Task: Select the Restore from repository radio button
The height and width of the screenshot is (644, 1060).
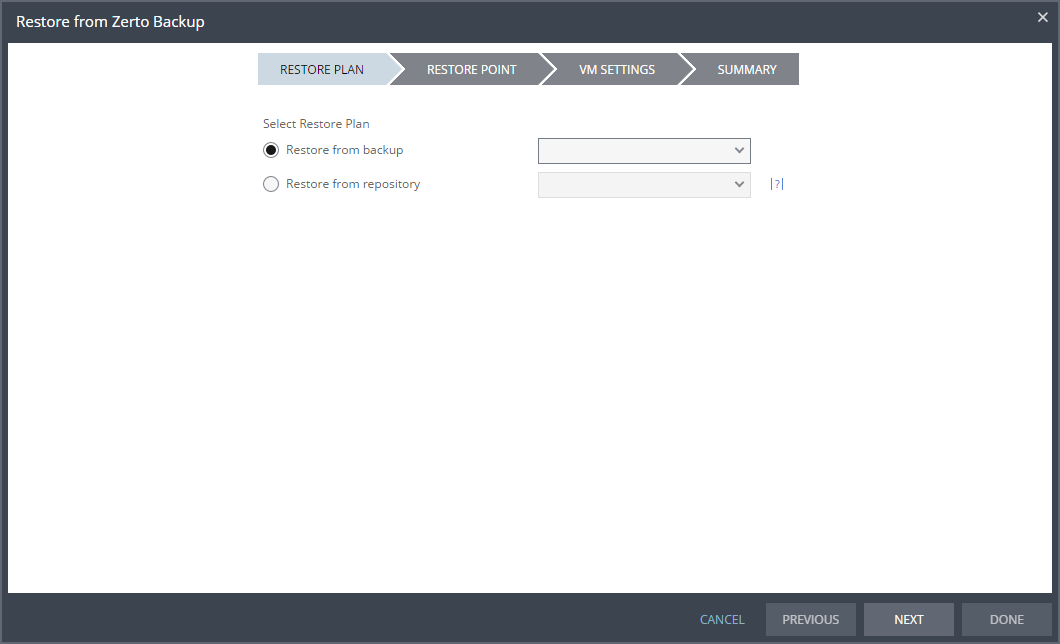Action: pyautogui.click(x=270, y=184)
